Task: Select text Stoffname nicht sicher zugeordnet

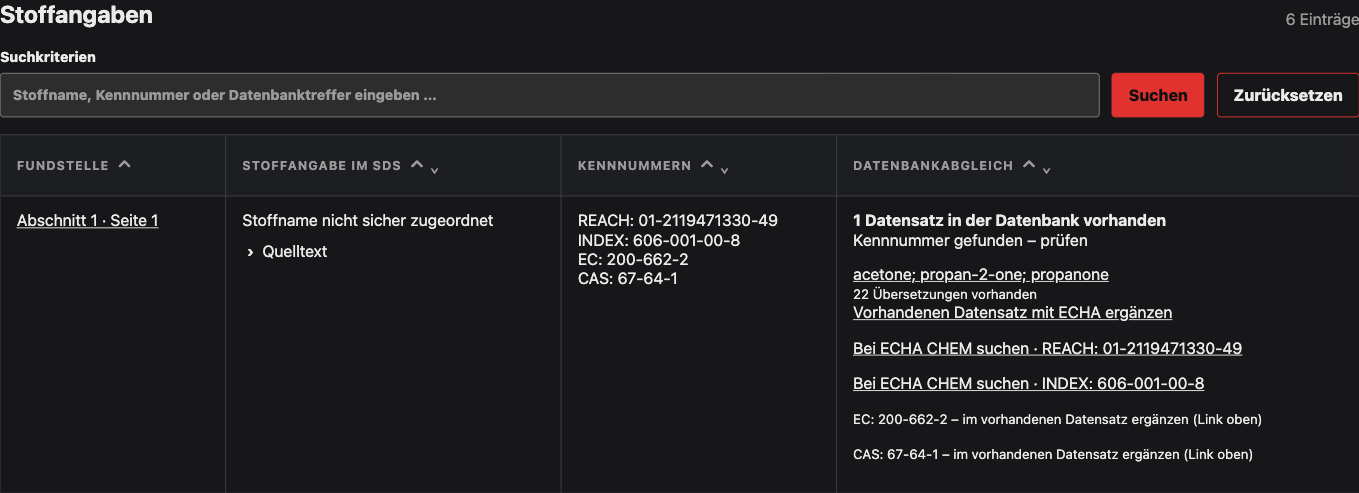Action: tap(368, 221)
